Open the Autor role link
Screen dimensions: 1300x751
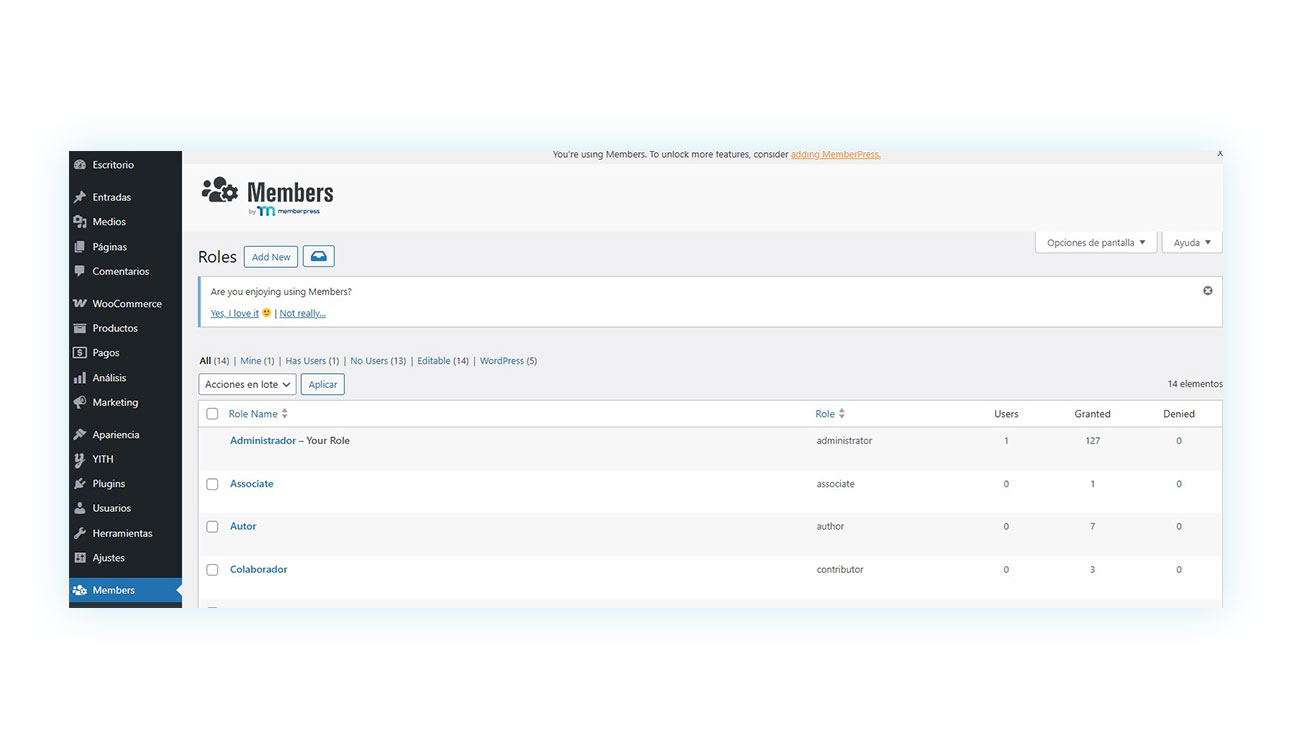(243, 527)
